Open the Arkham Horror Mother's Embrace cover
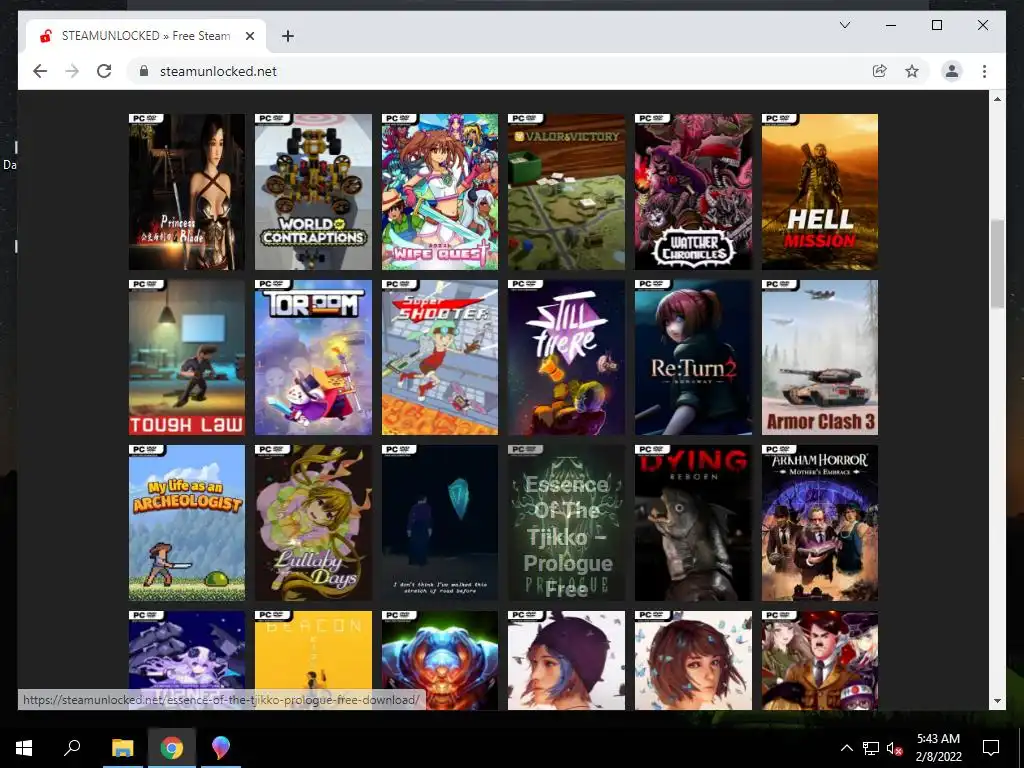Screen dimensions: 1024x768 pos(820,523)
